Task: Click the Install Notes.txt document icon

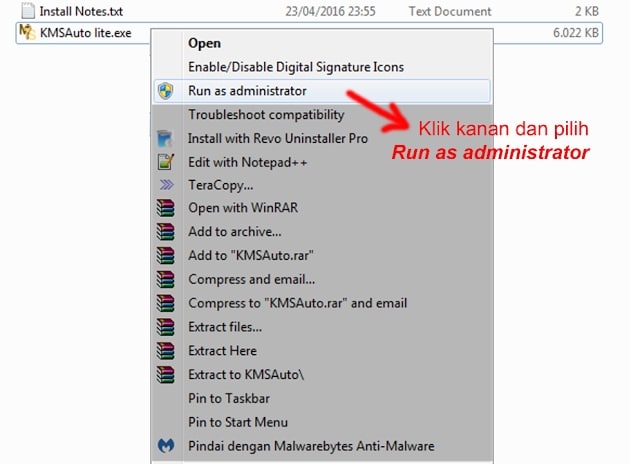Action: tap(28, 11)
